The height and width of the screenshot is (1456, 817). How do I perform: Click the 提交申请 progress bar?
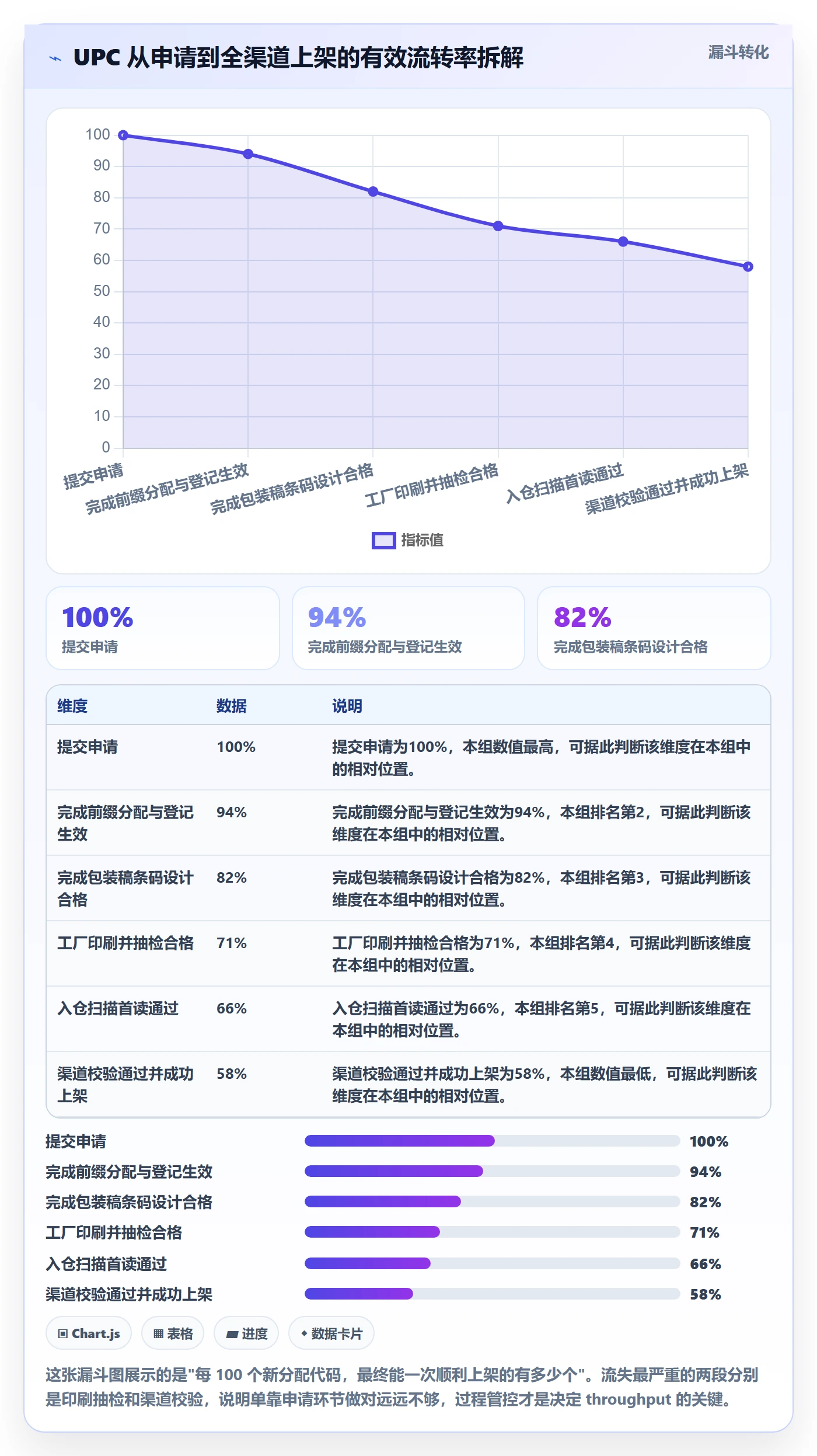(x=493, y=1141)
